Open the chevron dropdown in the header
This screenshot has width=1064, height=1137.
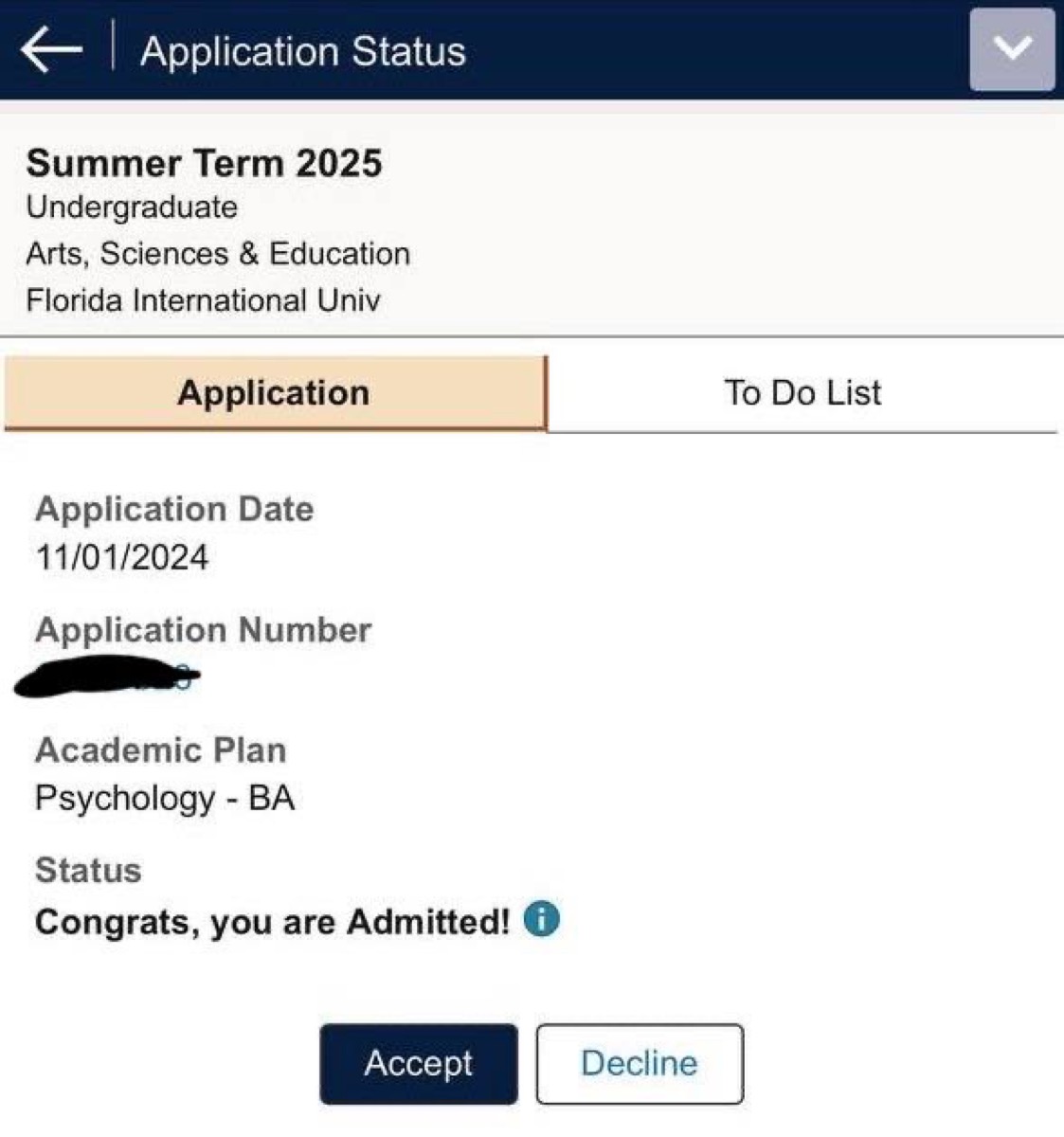(x=1011, y=49)
